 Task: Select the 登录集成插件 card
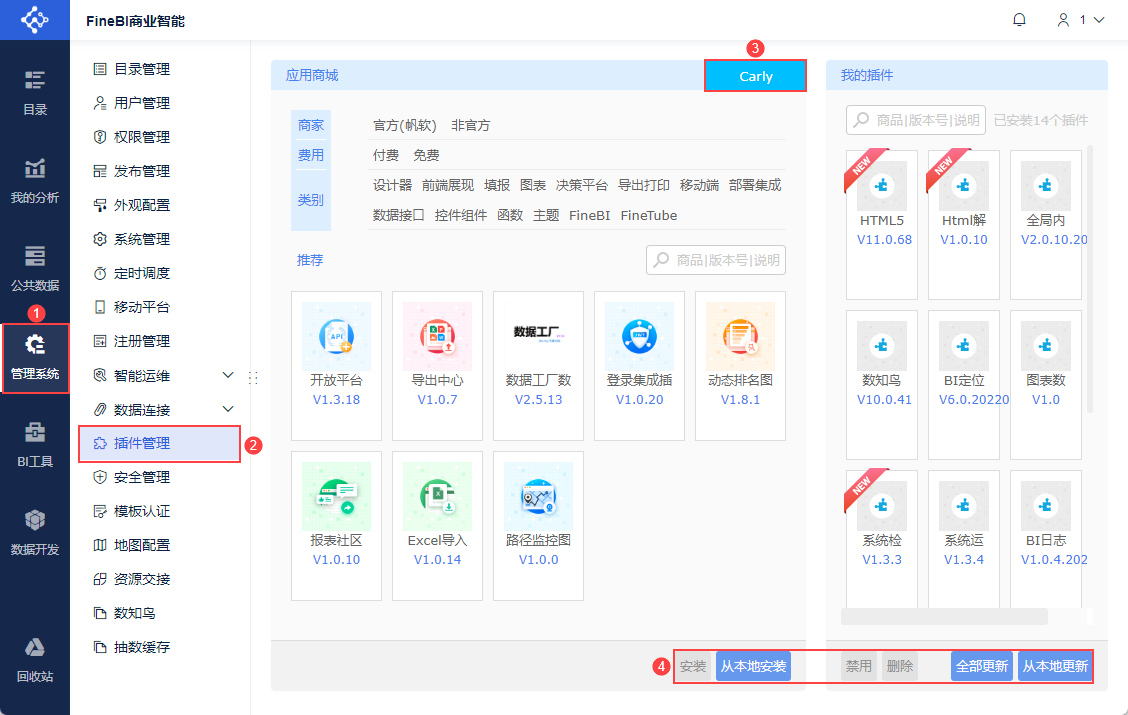tap(639, 365)
